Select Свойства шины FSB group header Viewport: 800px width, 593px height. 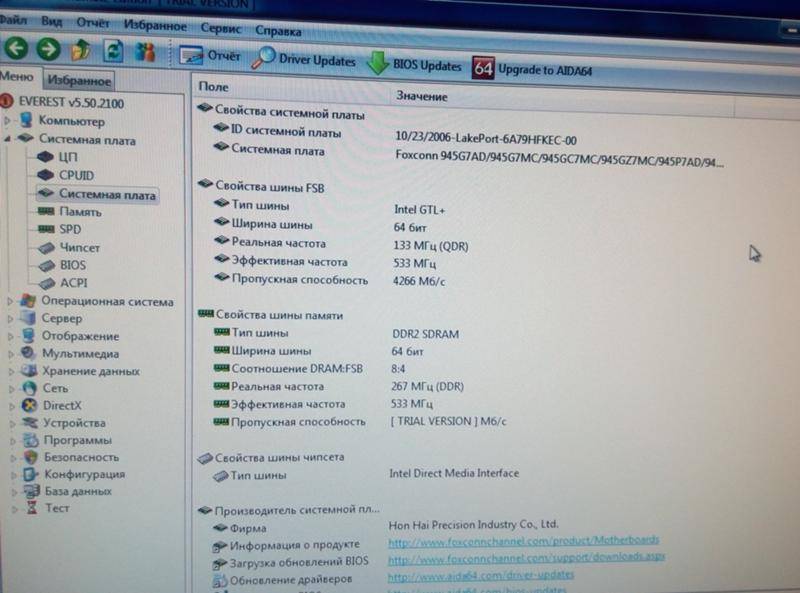(x=261, y=186)
